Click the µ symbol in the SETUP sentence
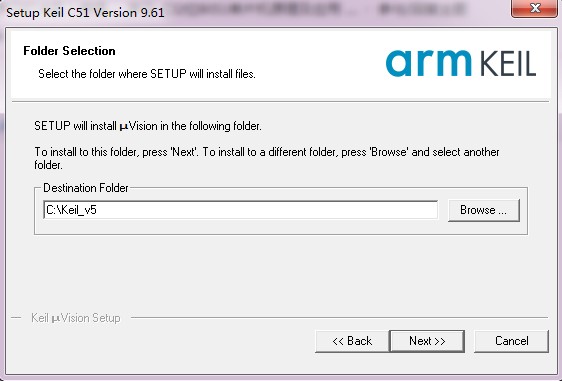The height and width of the screenshot is (381, 562). tap(124, 127)
